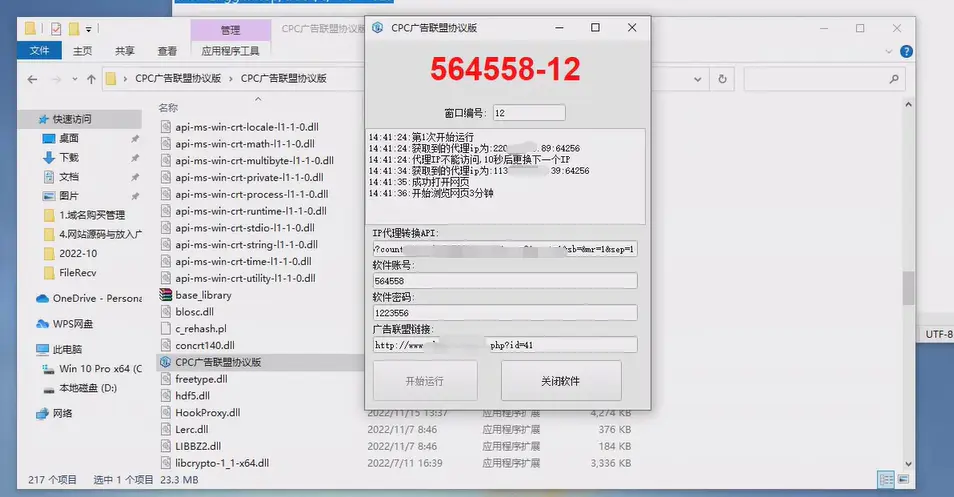Click the 软件密码 text field
The width and height of the screenshot is (954, 497).
coord(504,313)
